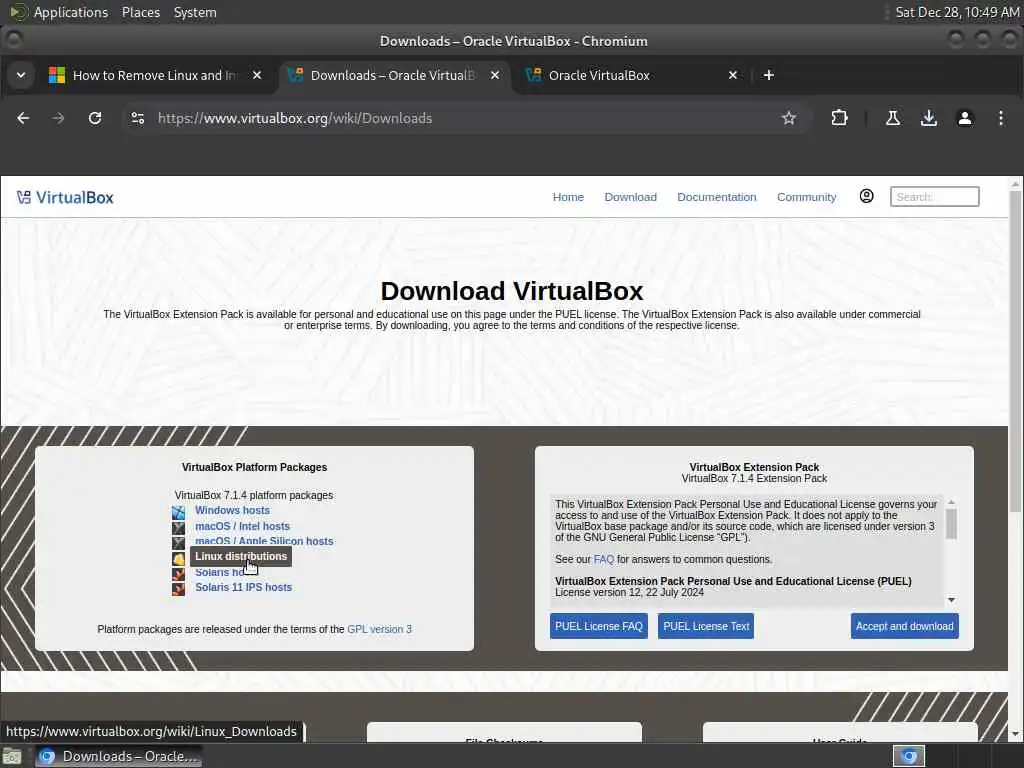The width and height of the screenshot is (1024, 768).
Task: Select the Downloads – Oracle VirtualBox tab
Action: pos(392,75)
